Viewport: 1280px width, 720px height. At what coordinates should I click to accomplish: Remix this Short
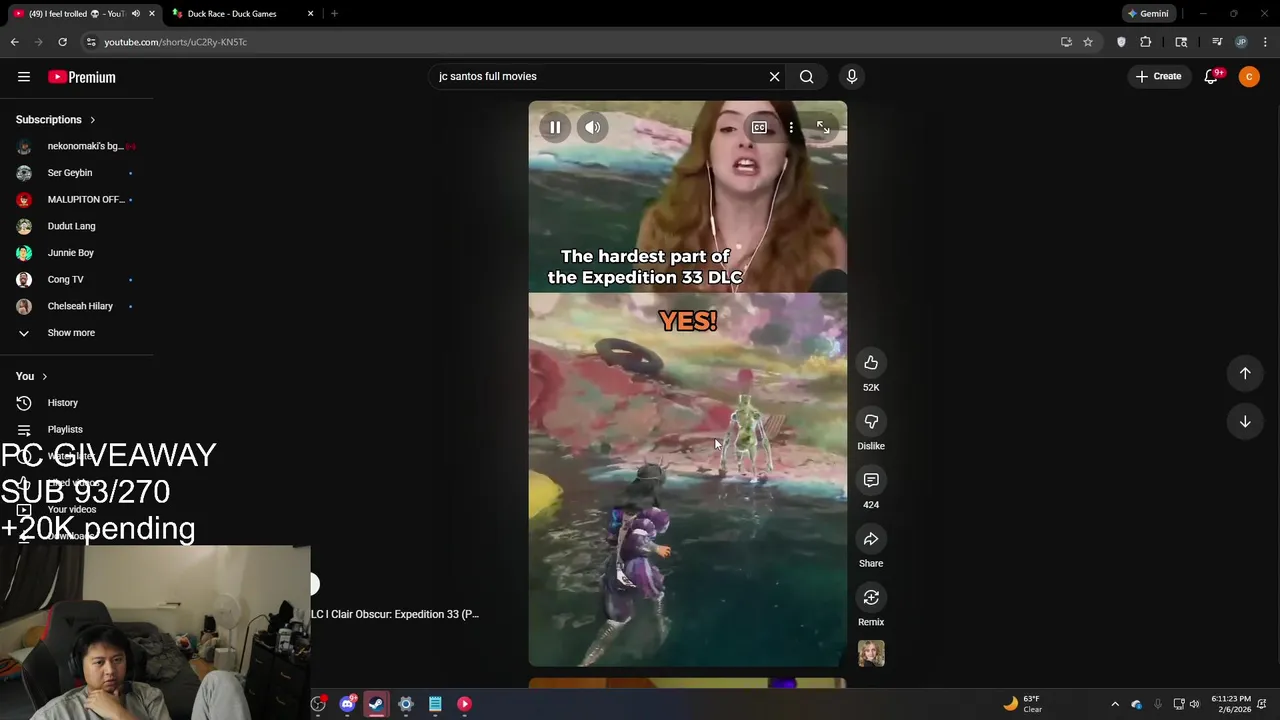(x=871, y=598)
